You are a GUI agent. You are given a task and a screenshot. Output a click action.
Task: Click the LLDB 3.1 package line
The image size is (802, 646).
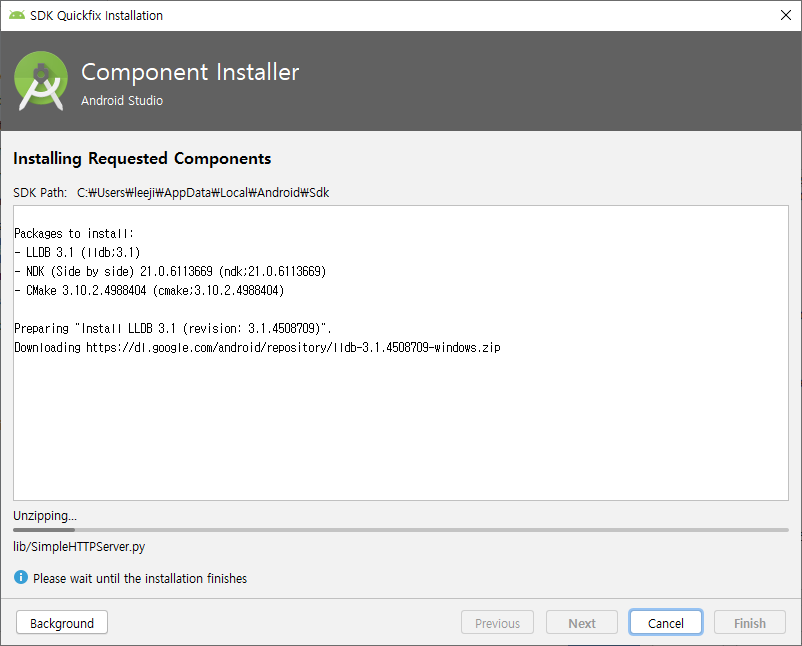[x=77, y=252]
